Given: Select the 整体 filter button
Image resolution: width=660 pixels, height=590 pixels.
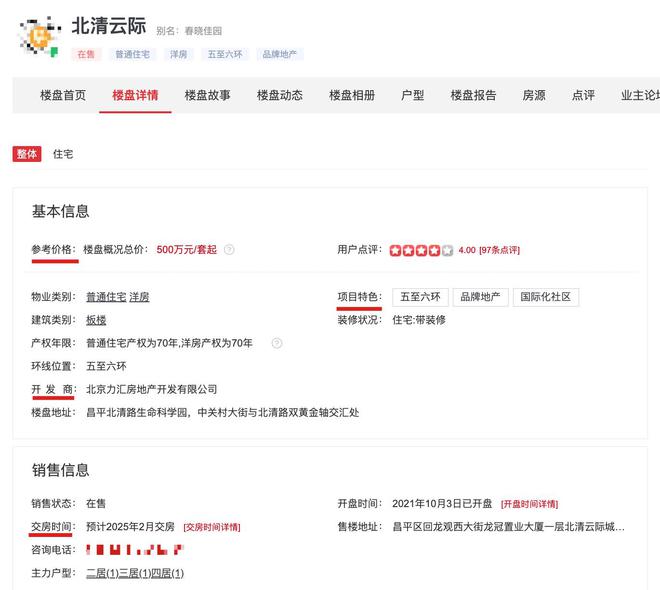Looking at the screenshot, I should (x=27, y=154).
